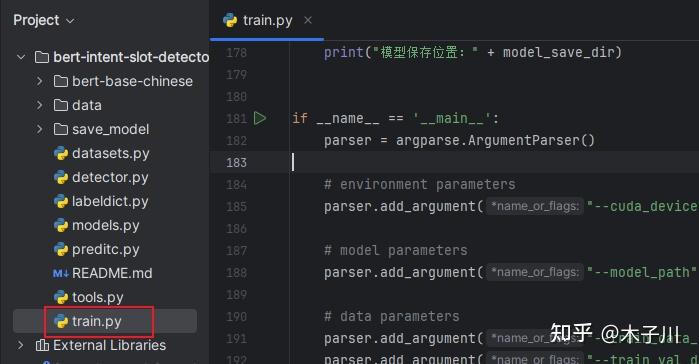The image size is (699, 364).
Task: Select the bert-base-chinese folder icon
Action: 61,81
